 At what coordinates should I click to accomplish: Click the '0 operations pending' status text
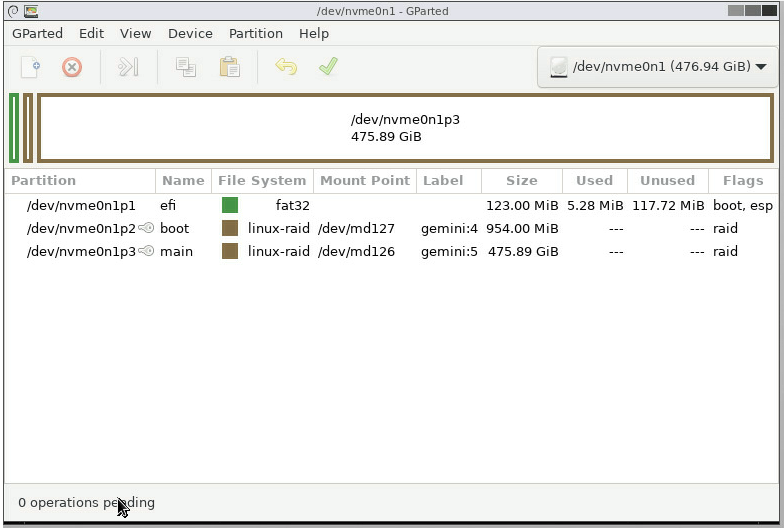coord(86,502)
